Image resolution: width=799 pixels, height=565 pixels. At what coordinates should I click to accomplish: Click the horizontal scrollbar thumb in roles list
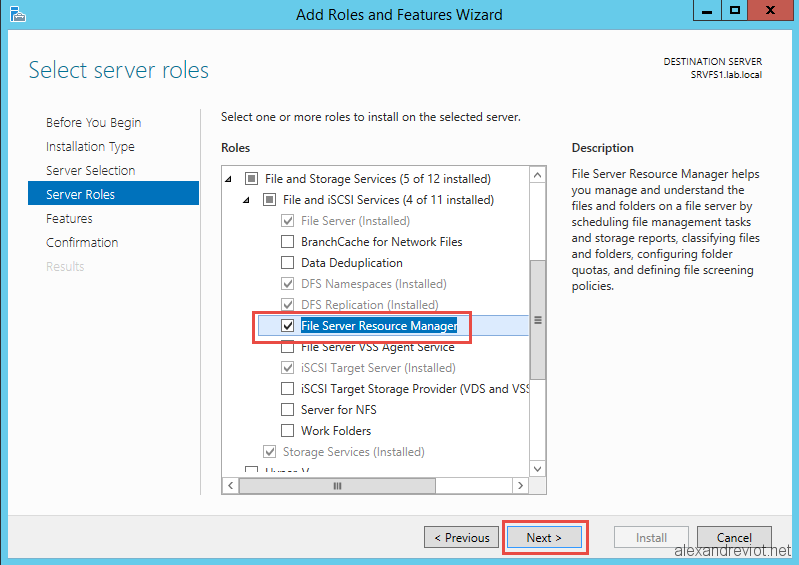coord(337,486)
